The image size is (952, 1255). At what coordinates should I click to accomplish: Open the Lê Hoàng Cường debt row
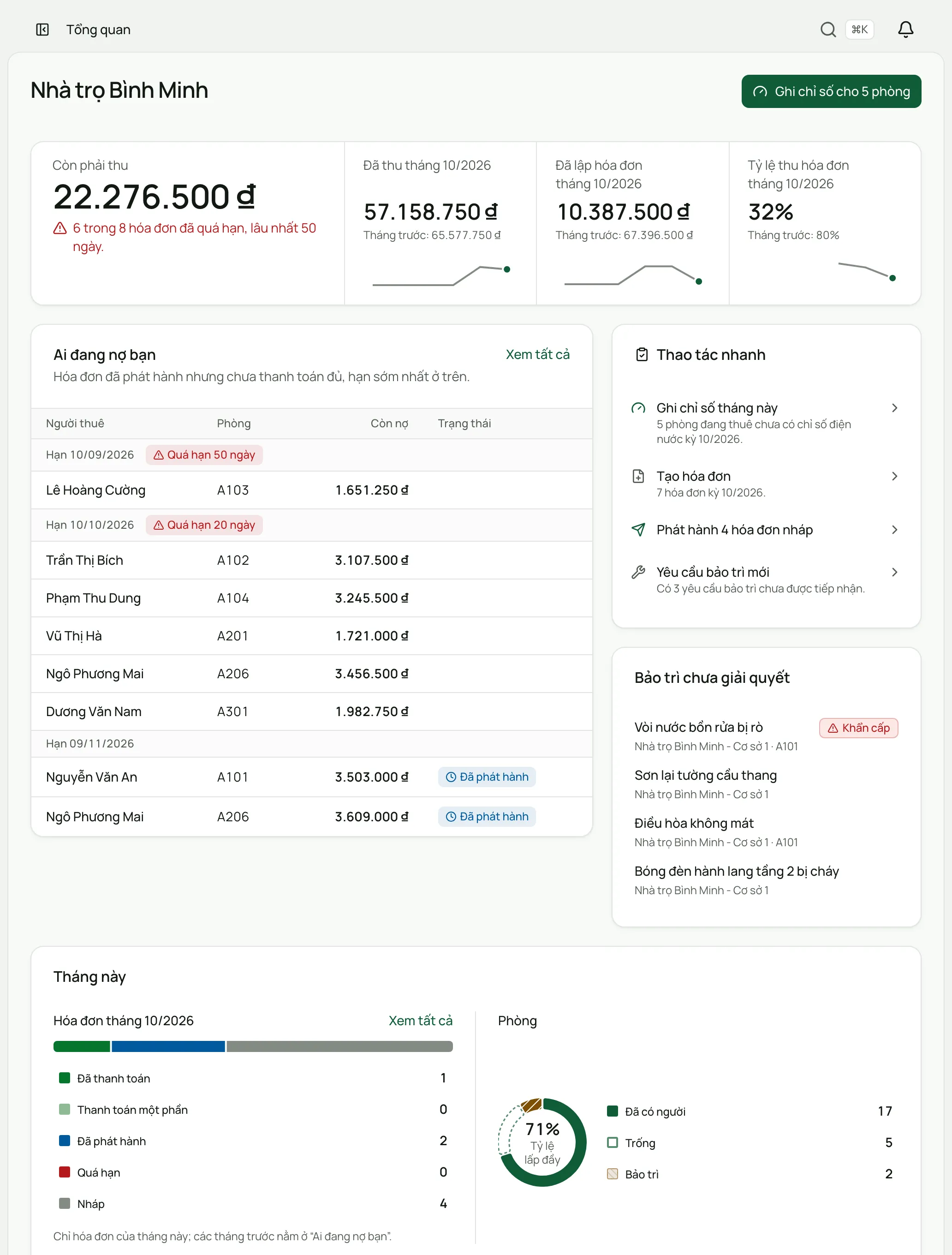[311, 490]
